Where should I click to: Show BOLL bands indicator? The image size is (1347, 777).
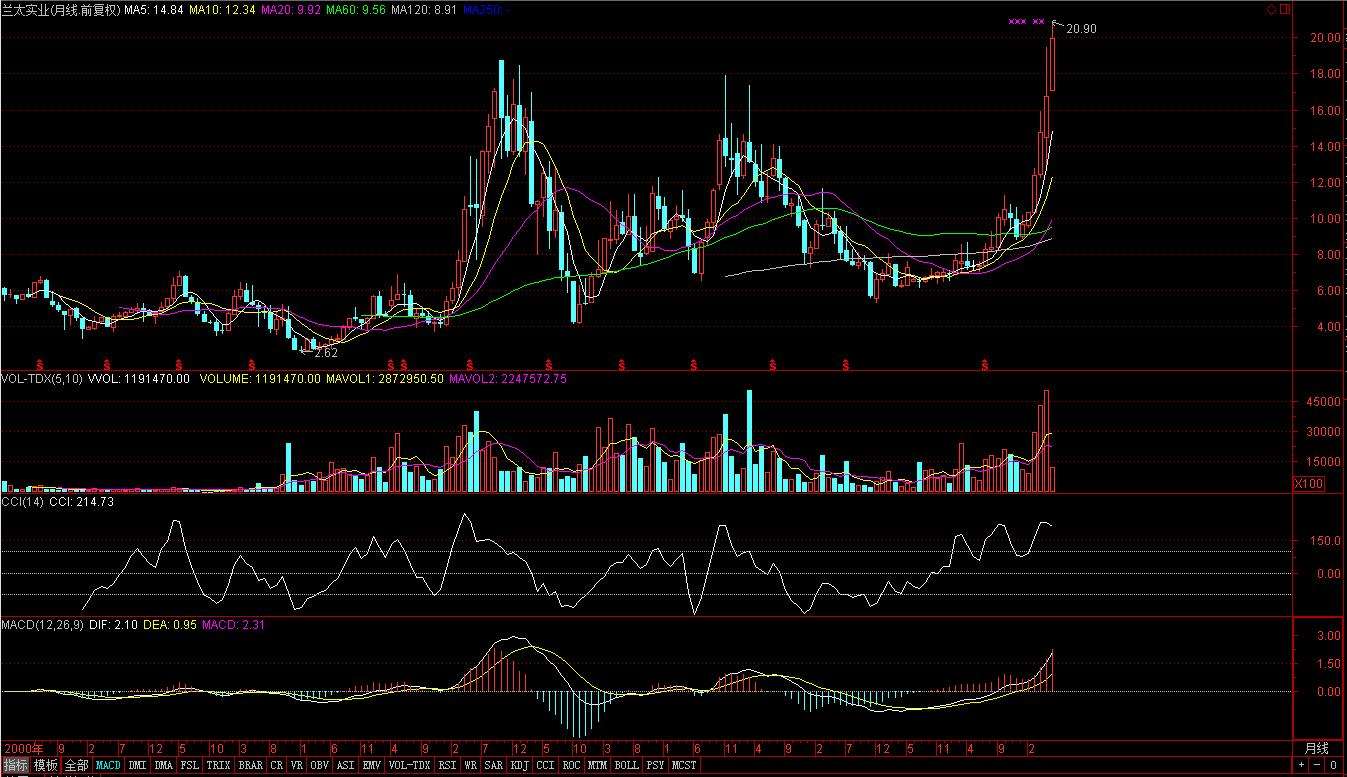tap(628, 765)
